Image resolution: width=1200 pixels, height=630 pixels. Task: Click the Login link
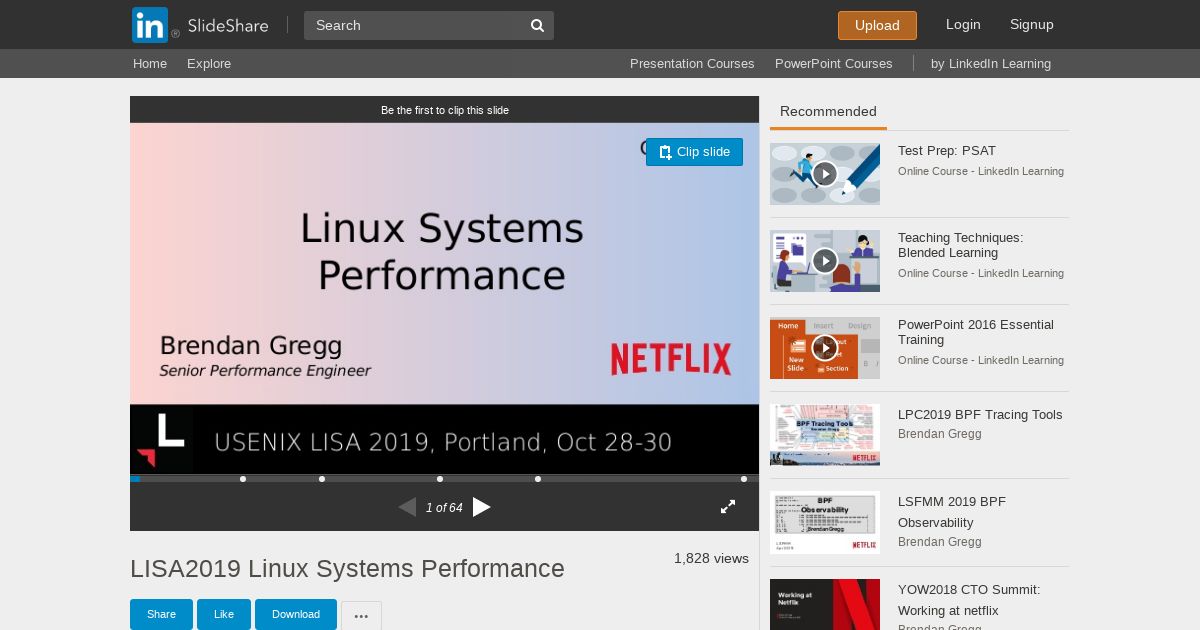point(963,24)
